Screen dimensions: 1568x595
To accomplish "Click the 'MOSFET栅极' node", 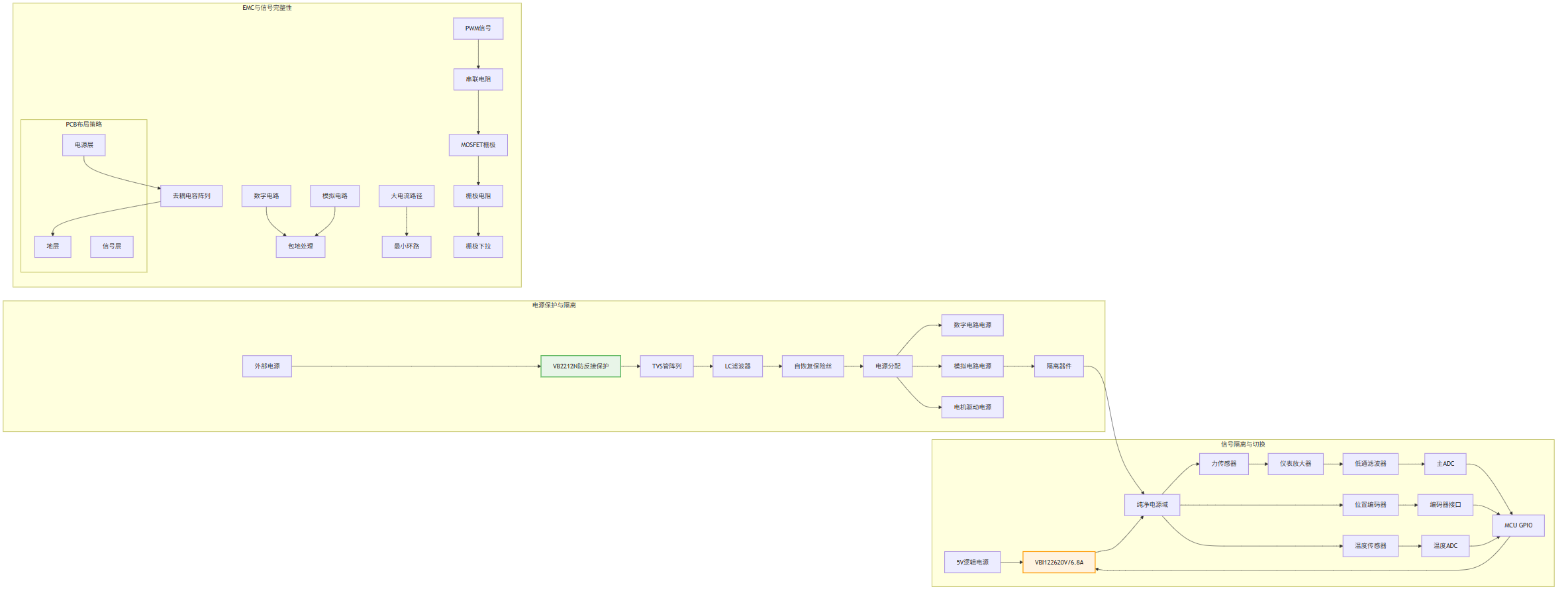I will (x=478, y=145).
